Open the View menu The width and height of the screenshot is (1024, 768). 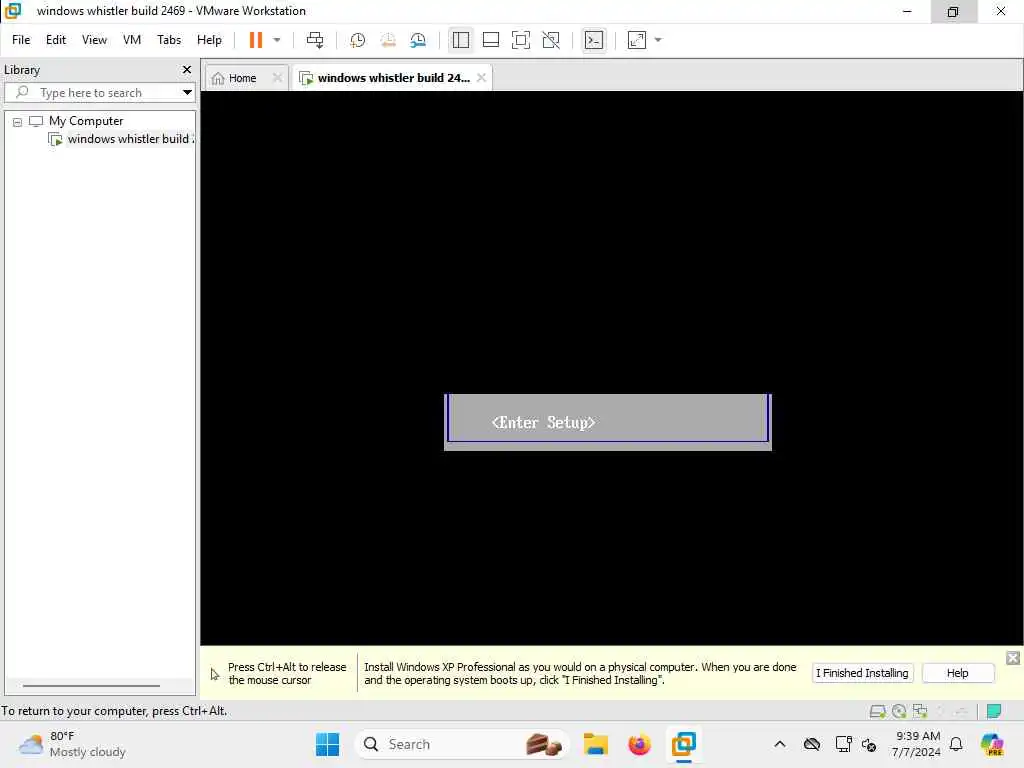[x=94, y=40]
